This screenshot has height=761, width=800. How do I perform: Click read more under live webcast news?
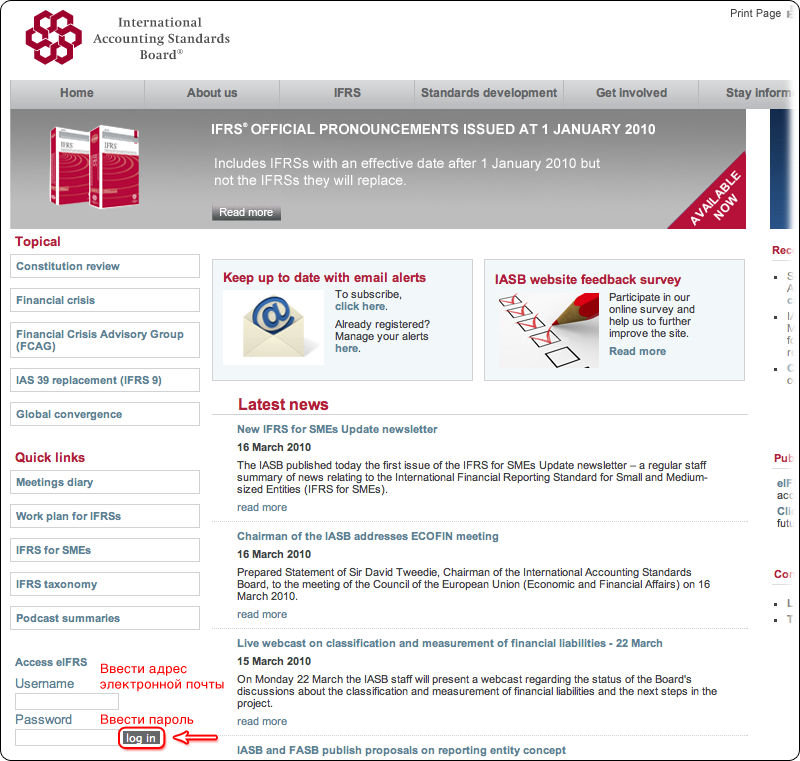pos(262,722)
